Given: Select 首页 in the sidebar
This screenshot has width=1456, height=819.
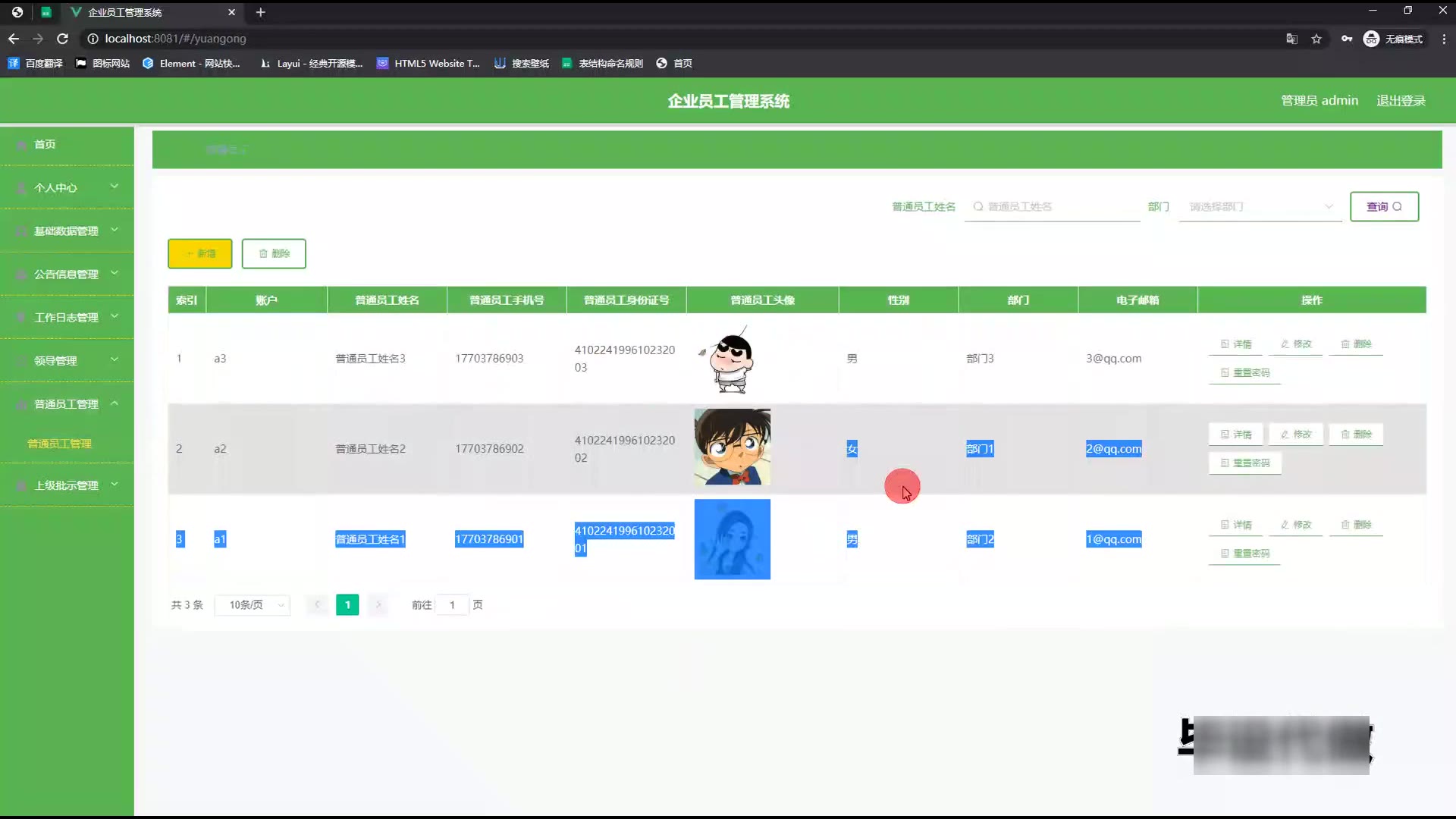Looking at the screenshot, I should (x=45, y=144).
